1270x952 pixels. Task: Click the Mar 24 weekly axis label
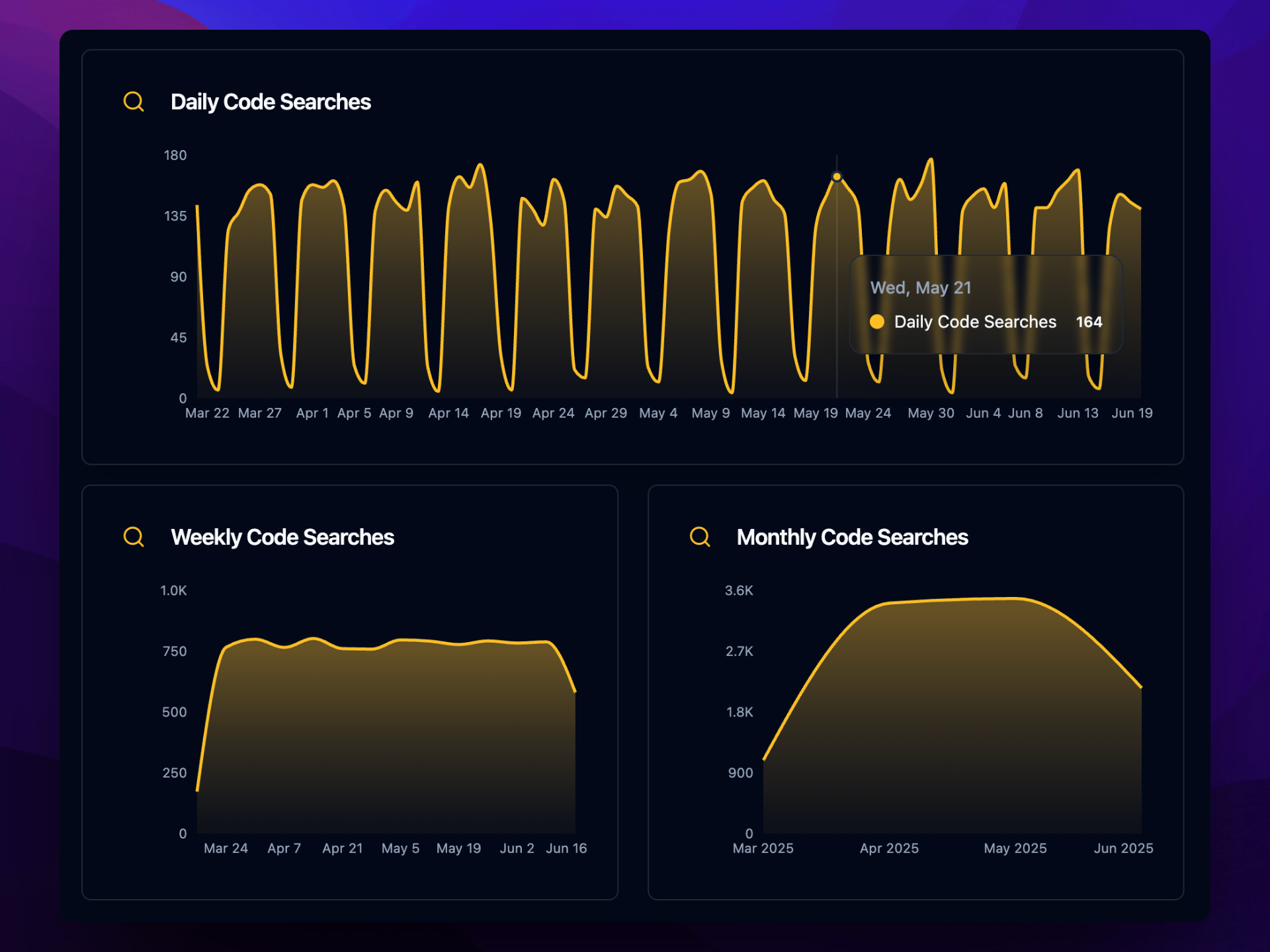226,848
